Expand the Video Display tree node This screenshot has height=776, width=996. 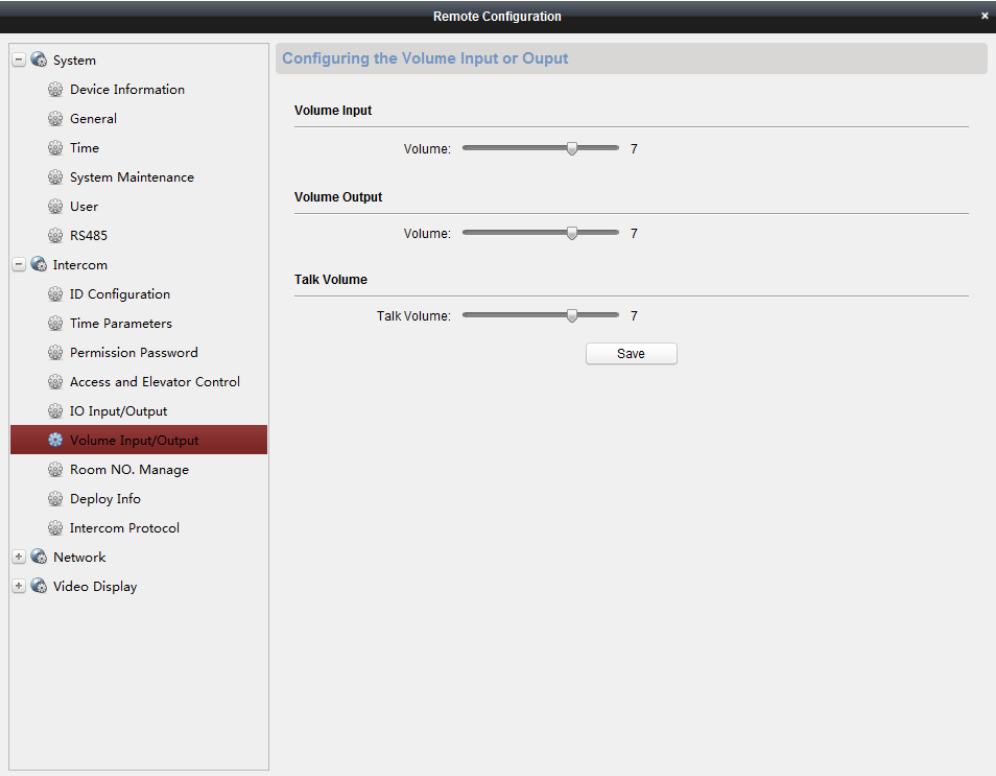(x=19, y=586)
